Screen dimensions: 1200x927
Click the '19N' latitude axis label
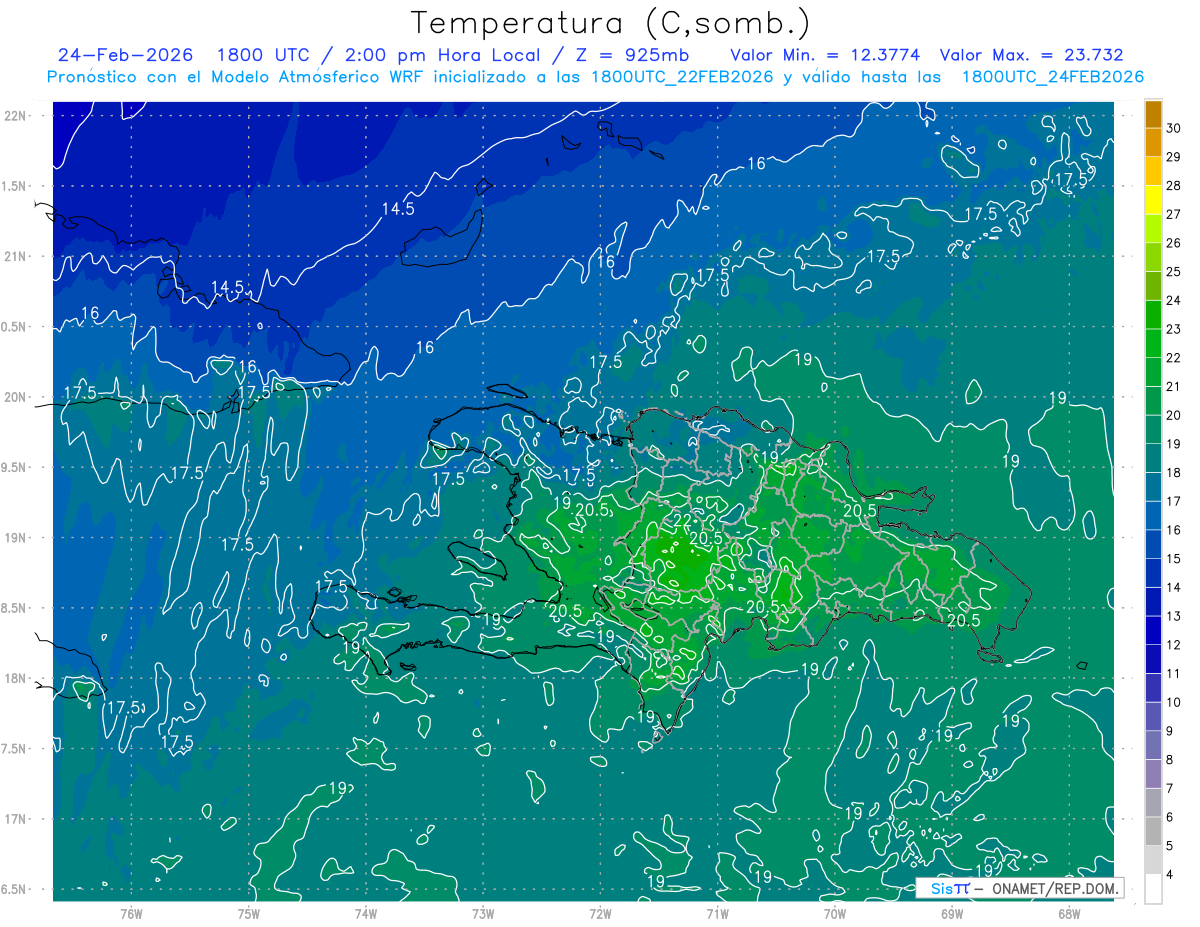[15, 538]
